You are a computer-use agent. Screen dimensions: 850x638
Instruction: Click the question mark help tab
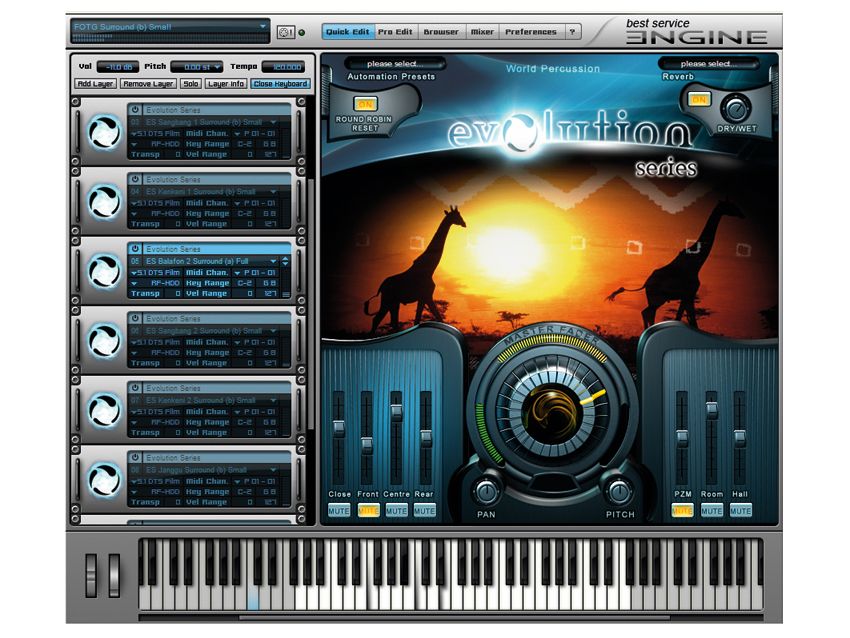(x=572, y=32)
